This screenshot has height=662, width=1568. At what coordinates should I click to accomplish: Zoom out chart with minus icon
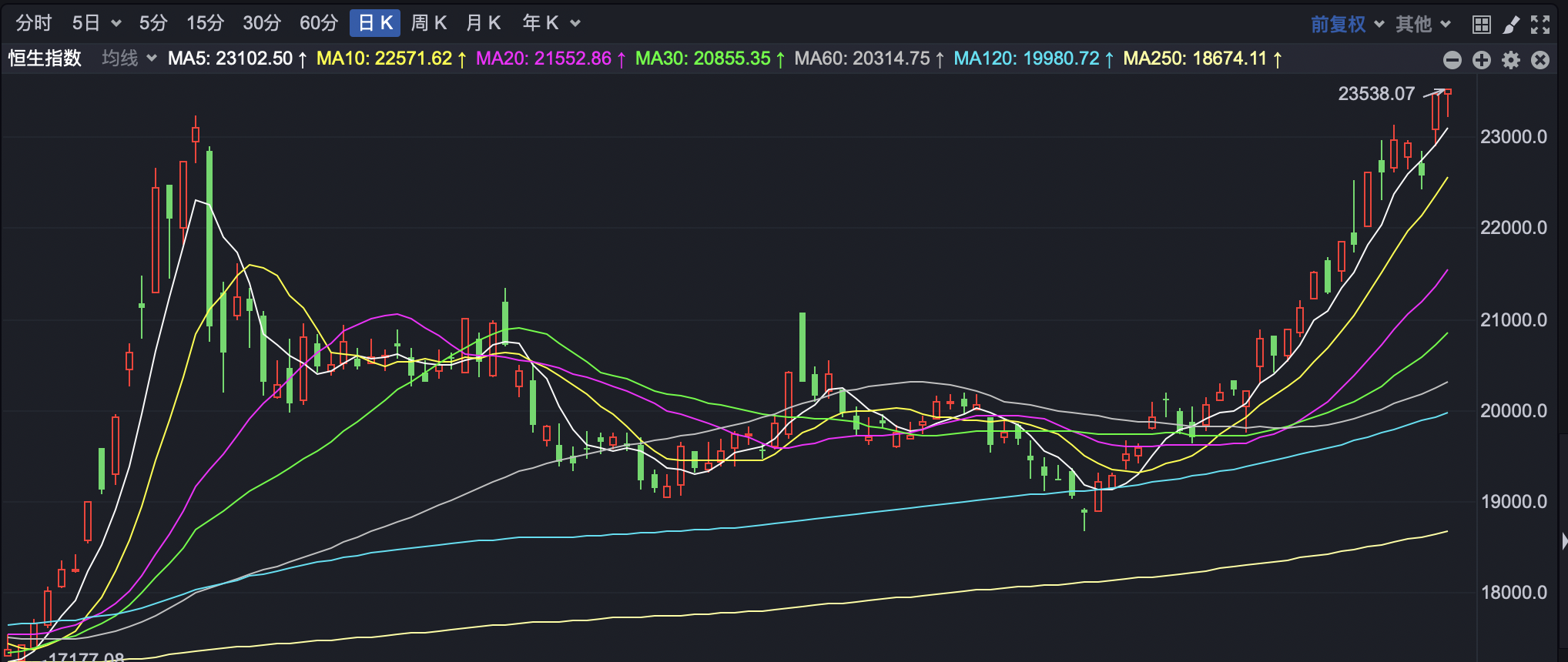tap(1452, 60)
